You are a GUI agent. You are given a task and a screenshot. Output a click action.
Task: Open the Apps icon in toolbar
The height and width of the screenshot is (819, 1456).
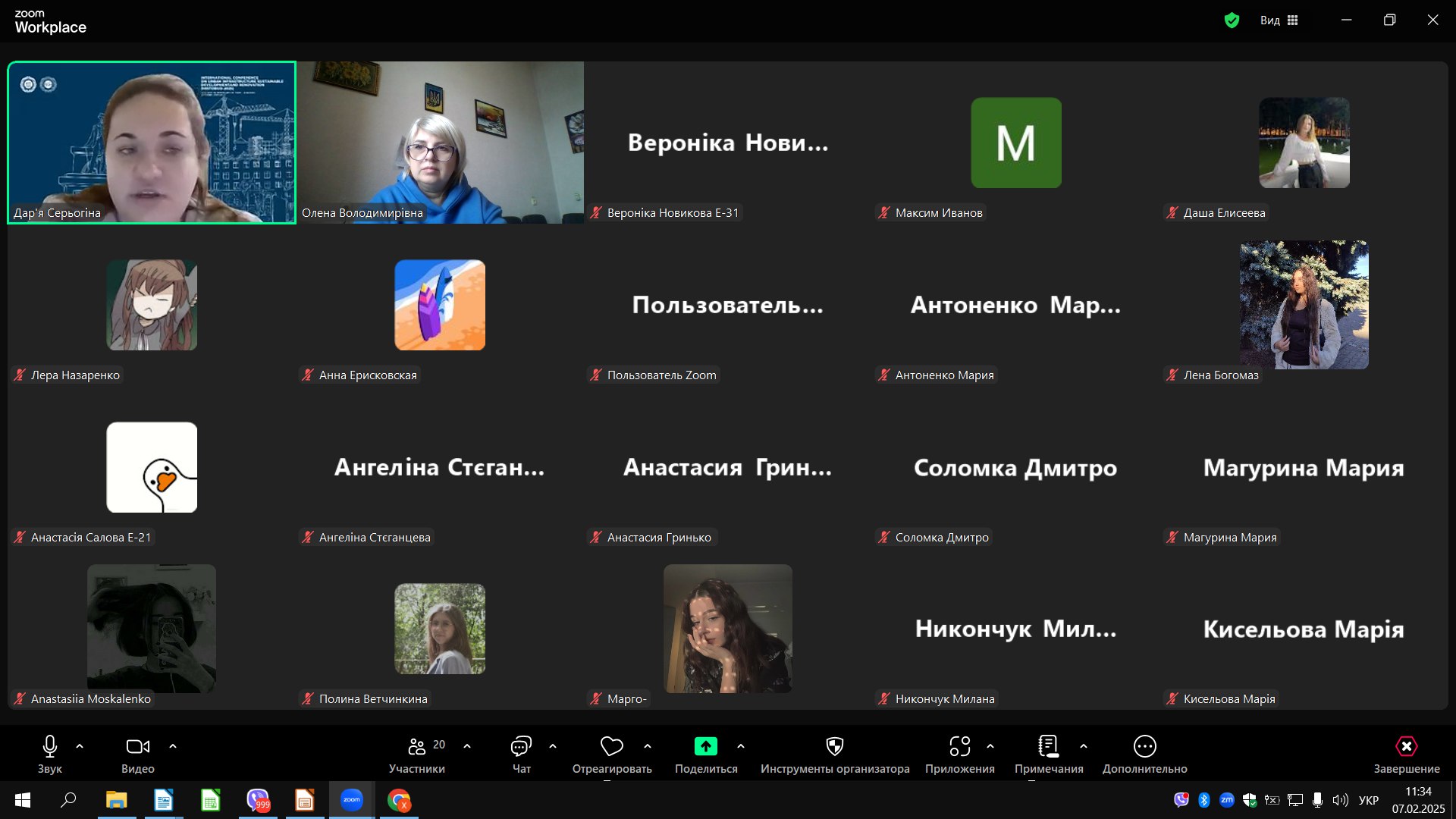coord(959,747)
